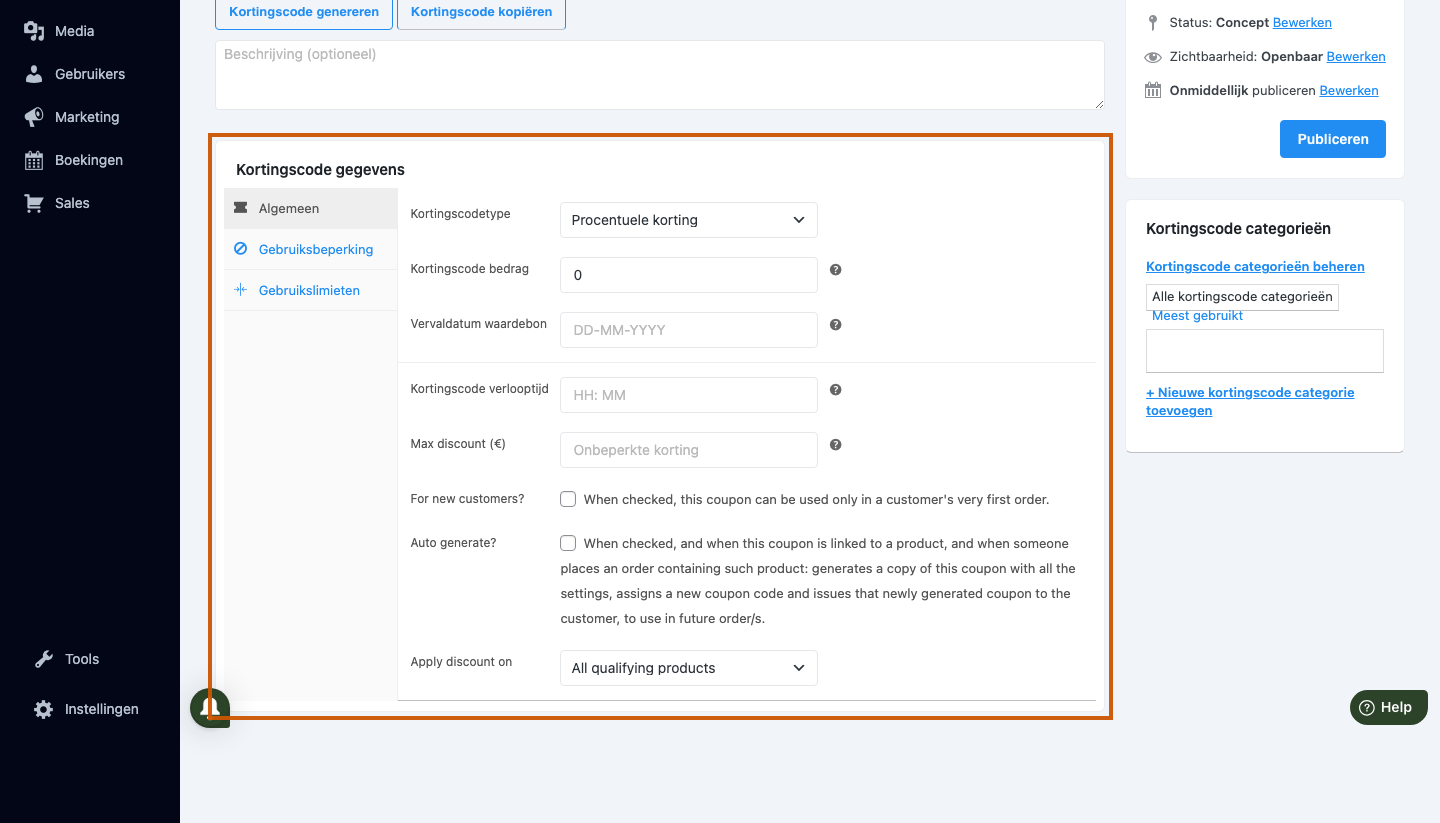The height and width of the screenshot is (823, 1440).
Task: Click the Vervaldatum waardebon date field
Action: 689,330
